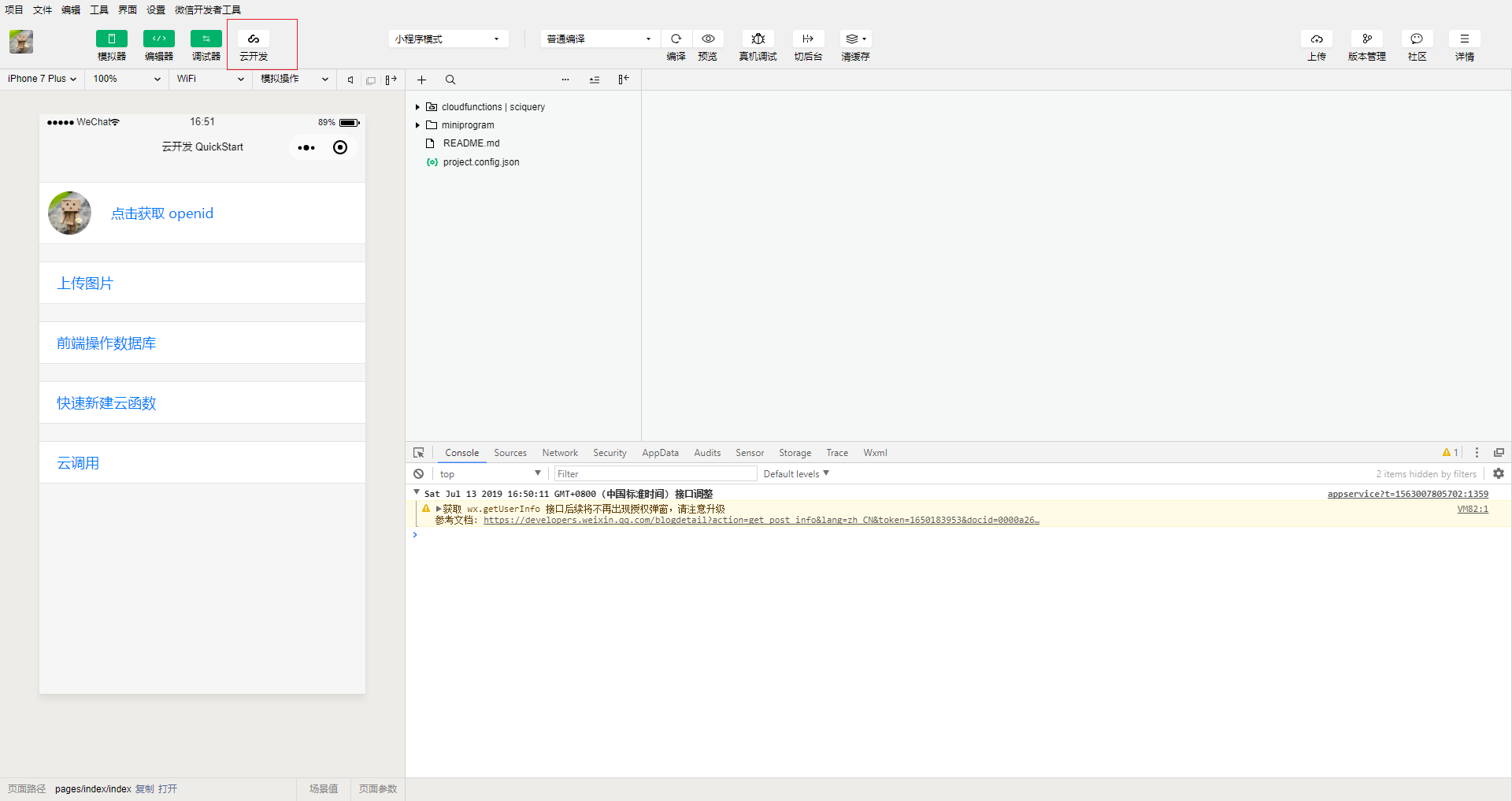Open 版本管理 version control
This screenshot has height=801, width=1512.
1366,39
